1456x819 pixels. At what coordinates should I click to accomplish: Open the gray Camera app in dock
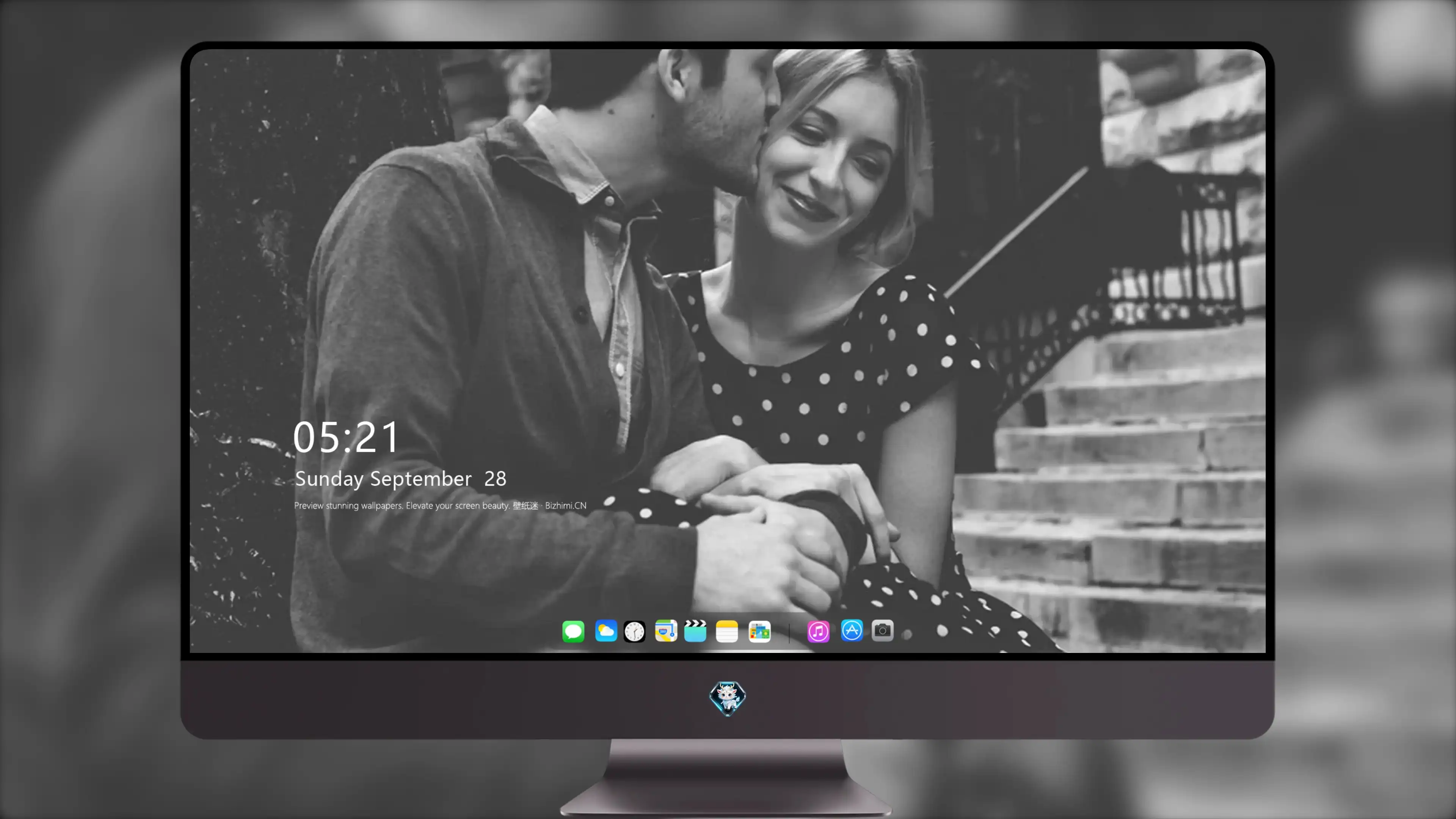(x=882, y=630)
